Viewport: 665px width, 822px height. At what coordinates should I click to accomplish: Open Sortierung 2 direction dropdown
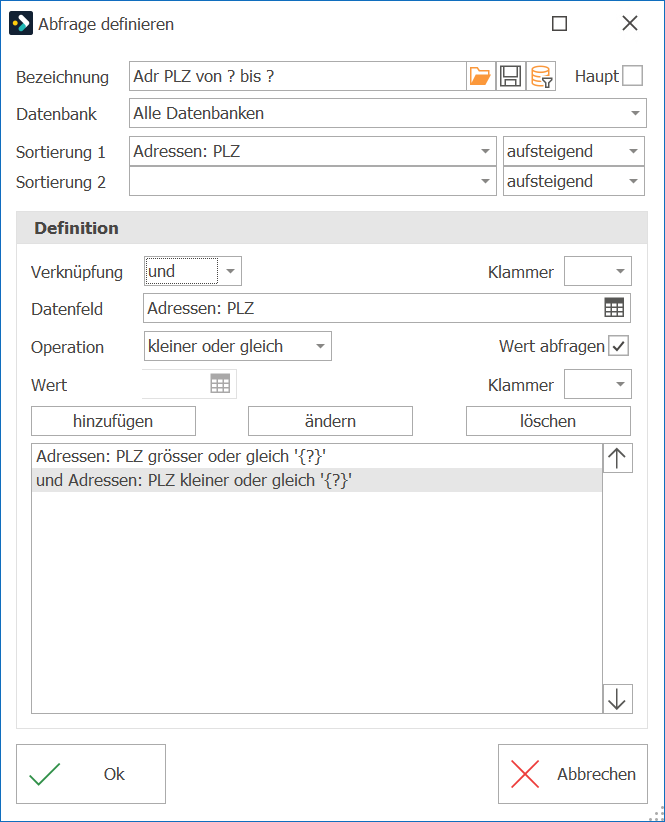[633, 181]
